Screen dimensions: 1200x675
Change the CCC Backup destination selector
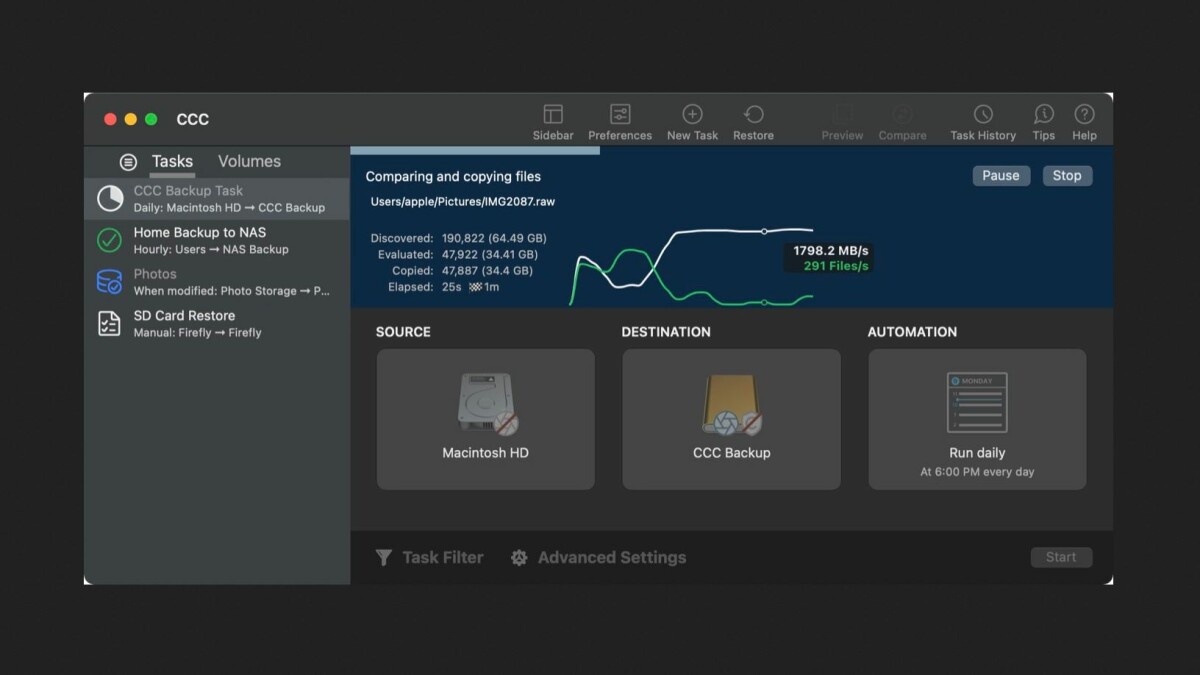(731, 418)
